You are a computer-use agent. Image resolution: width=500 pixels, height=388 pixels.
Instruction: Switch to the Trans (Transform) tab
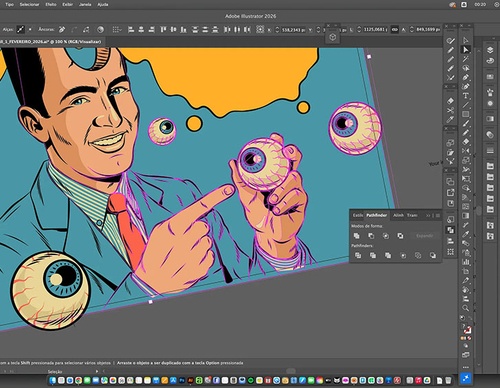pyautogui.click(x=412, y=215)
